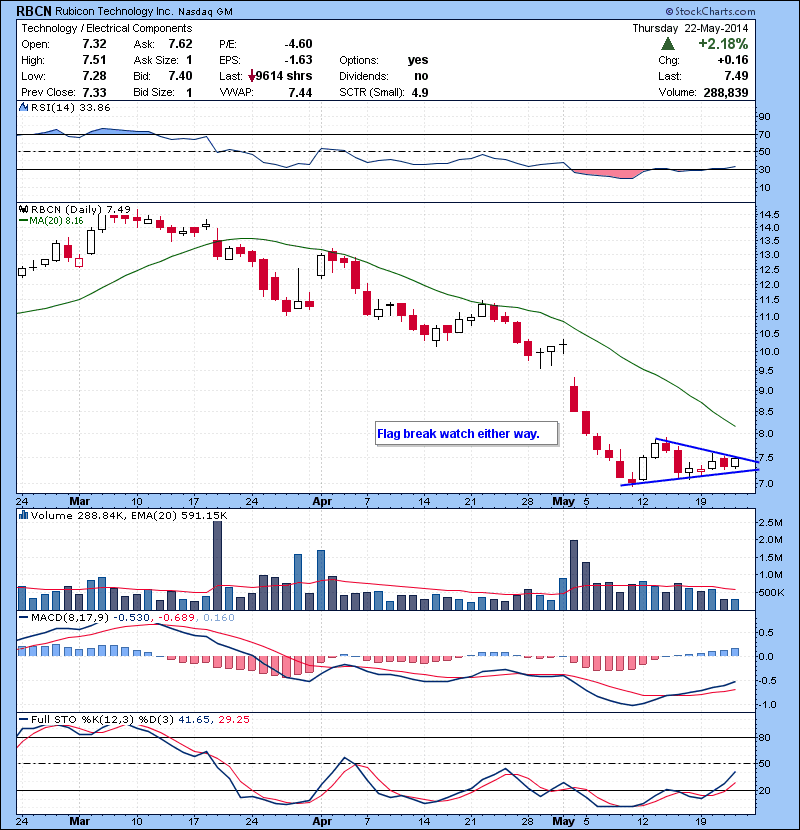The height and width of the screenshot is (830, 800).
Task: Click the EPS value -1.63
Action: click(299, 60)
